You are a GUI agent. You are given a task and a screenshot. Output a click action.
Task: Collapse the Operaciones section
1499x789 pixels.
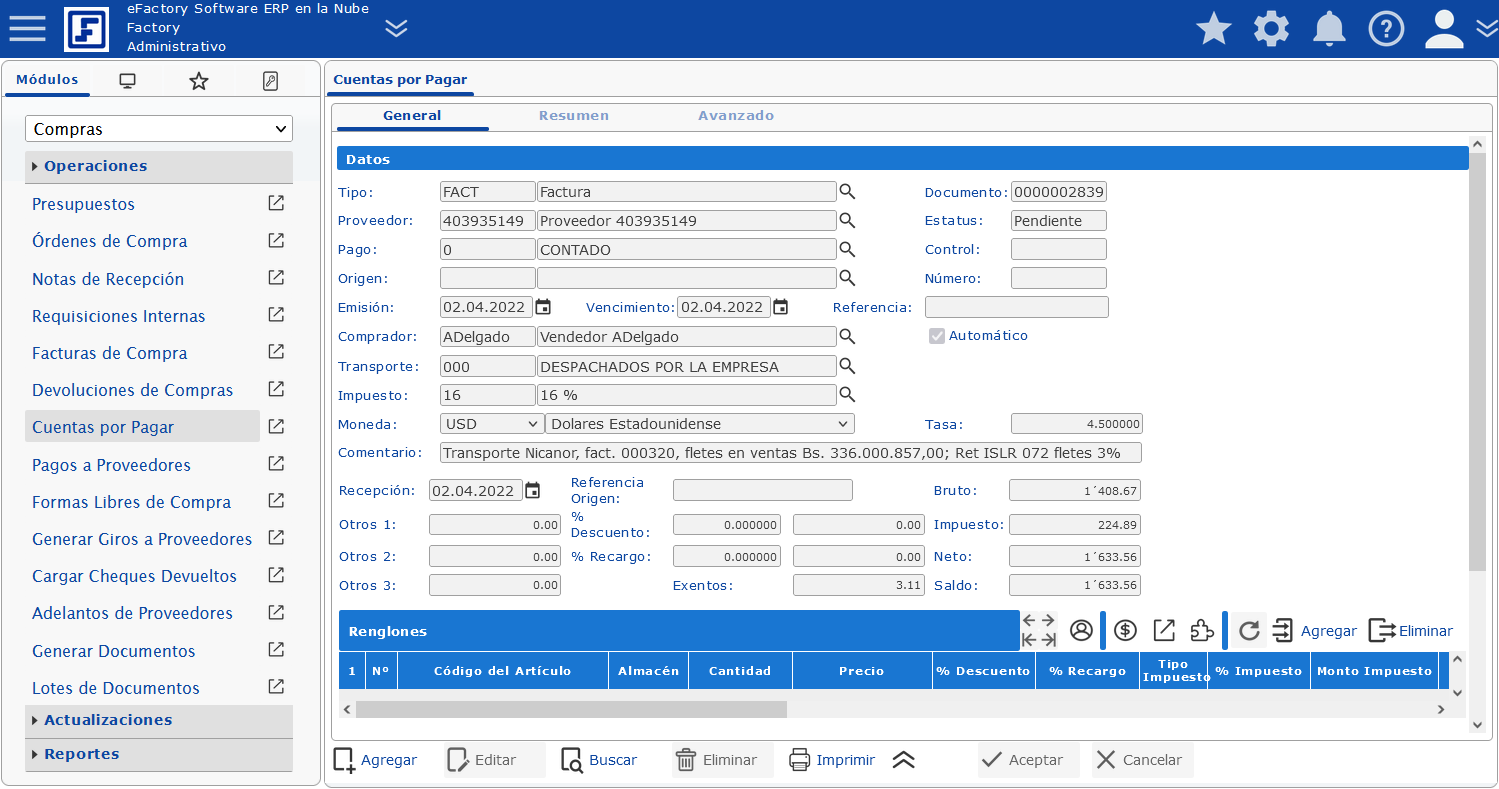pyautogui.click(x=159, y=166)
